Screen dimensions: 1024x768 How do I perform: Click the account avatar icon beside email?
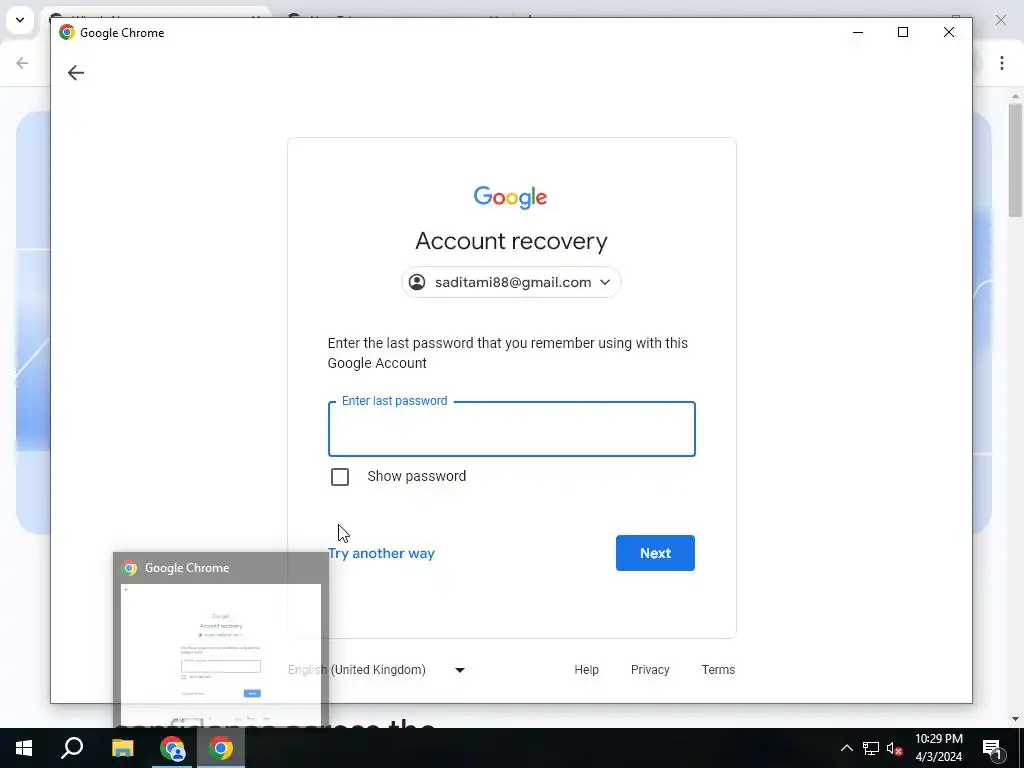[x=417, y=282]
